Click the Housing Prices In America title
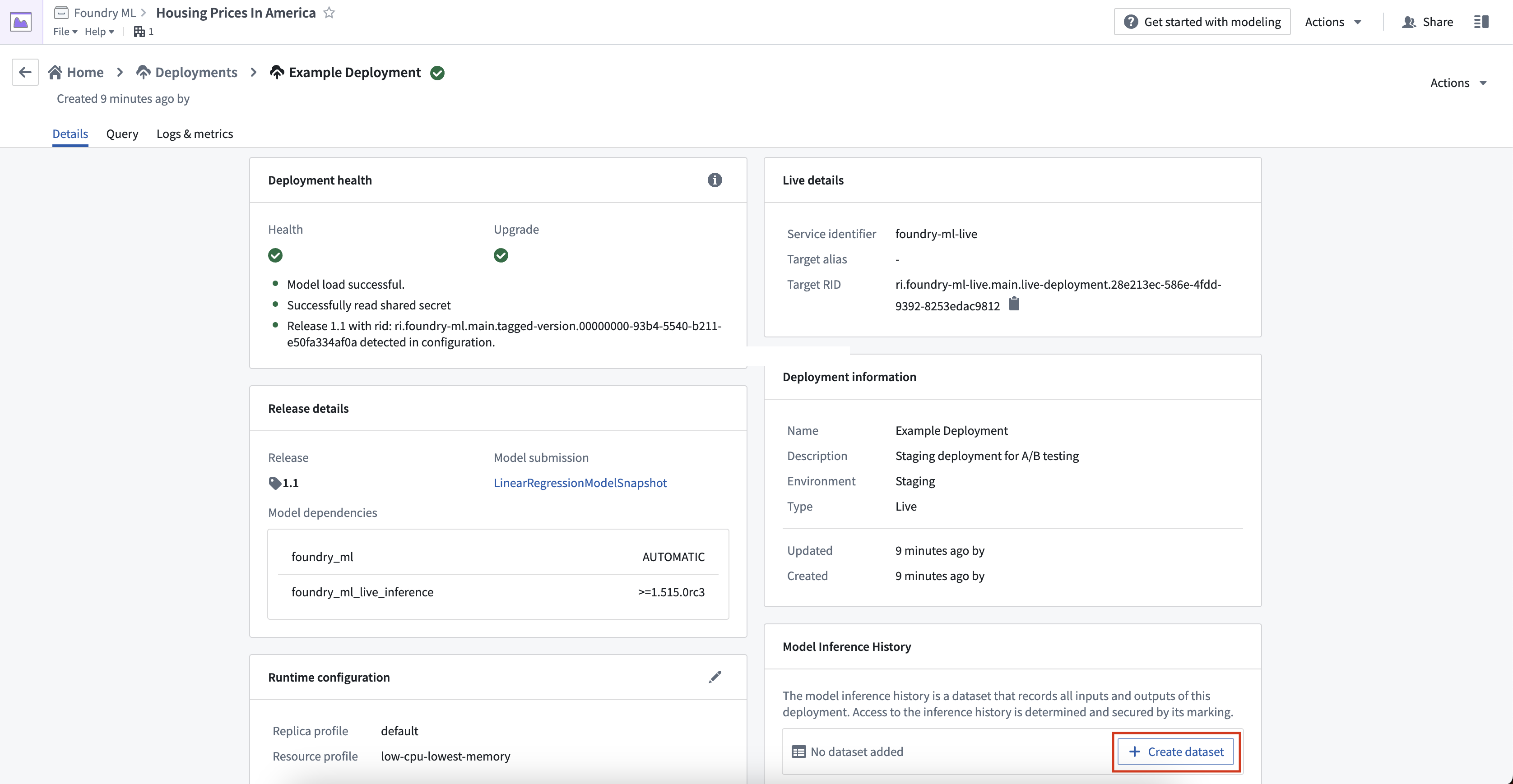Screen dimensions: 1513x784 click(236, 12)
